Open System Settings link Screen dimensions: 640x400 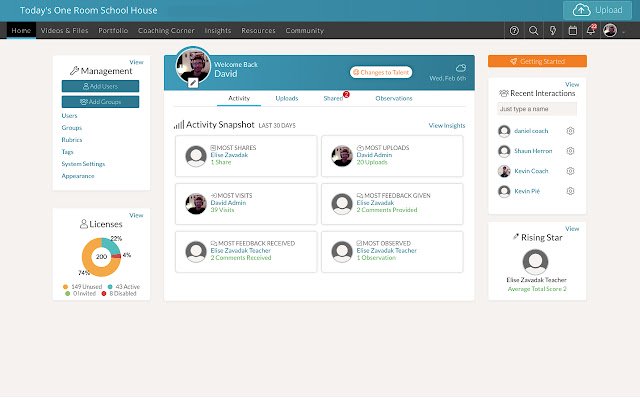point(83,164)
